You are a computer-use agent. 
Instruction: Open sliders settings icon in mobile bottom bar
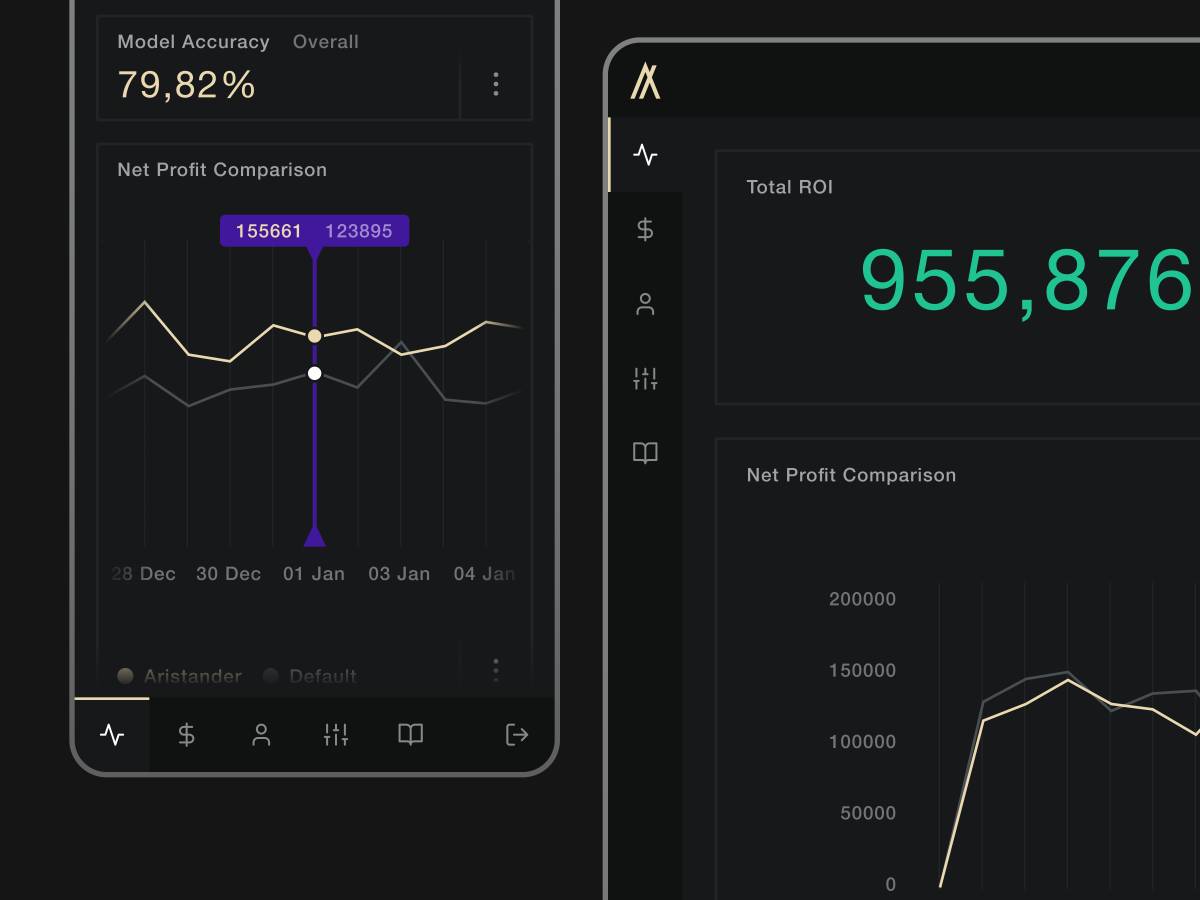(336, 735)
